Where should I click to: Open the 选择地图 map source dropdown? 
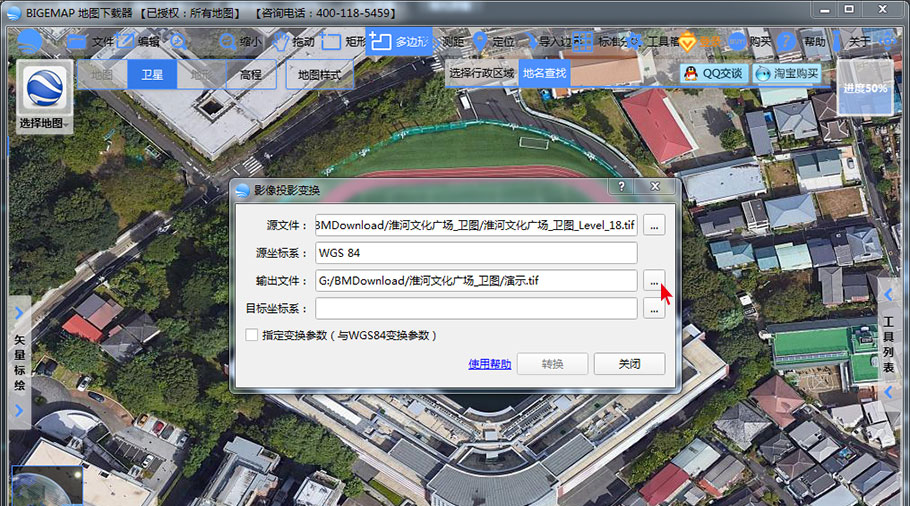pos(45,96)
